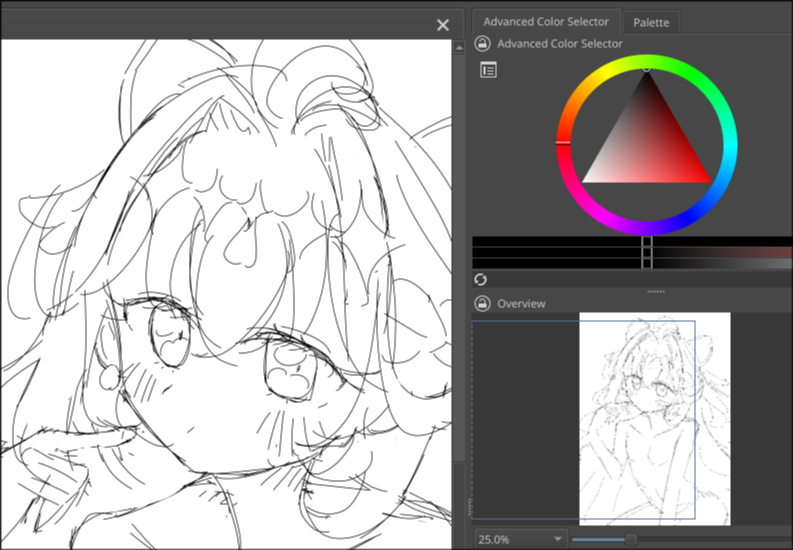Click the color history shade strip
Viewport: 793px width, 550px height.
tap(632, 253)
